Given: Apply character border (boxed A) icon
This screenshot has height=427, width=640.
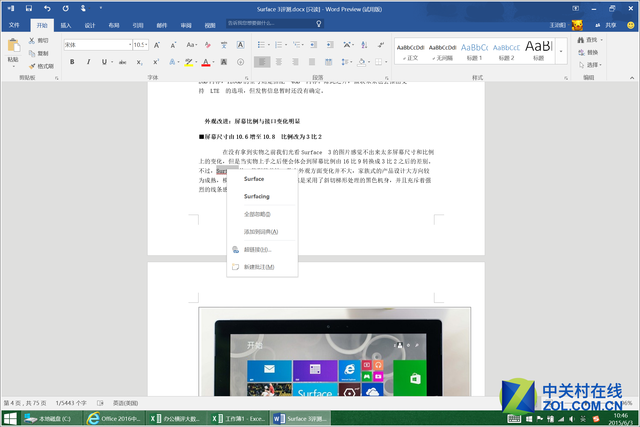Looking at the screenshot, I should (240, 45).
